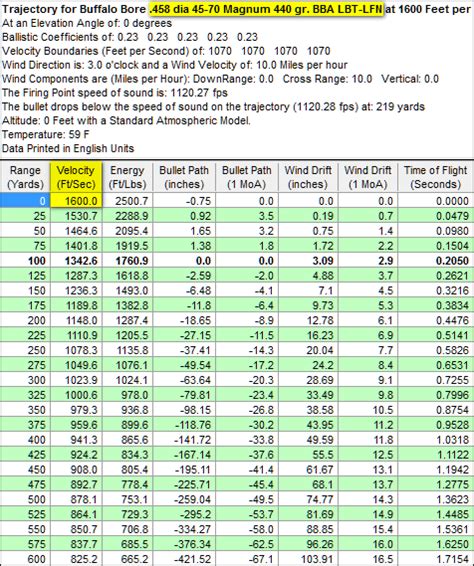Viewport: 474px width, 566px height.
Task: Select the Ballistic Coefficients text line
Action: tap(130, 37)
